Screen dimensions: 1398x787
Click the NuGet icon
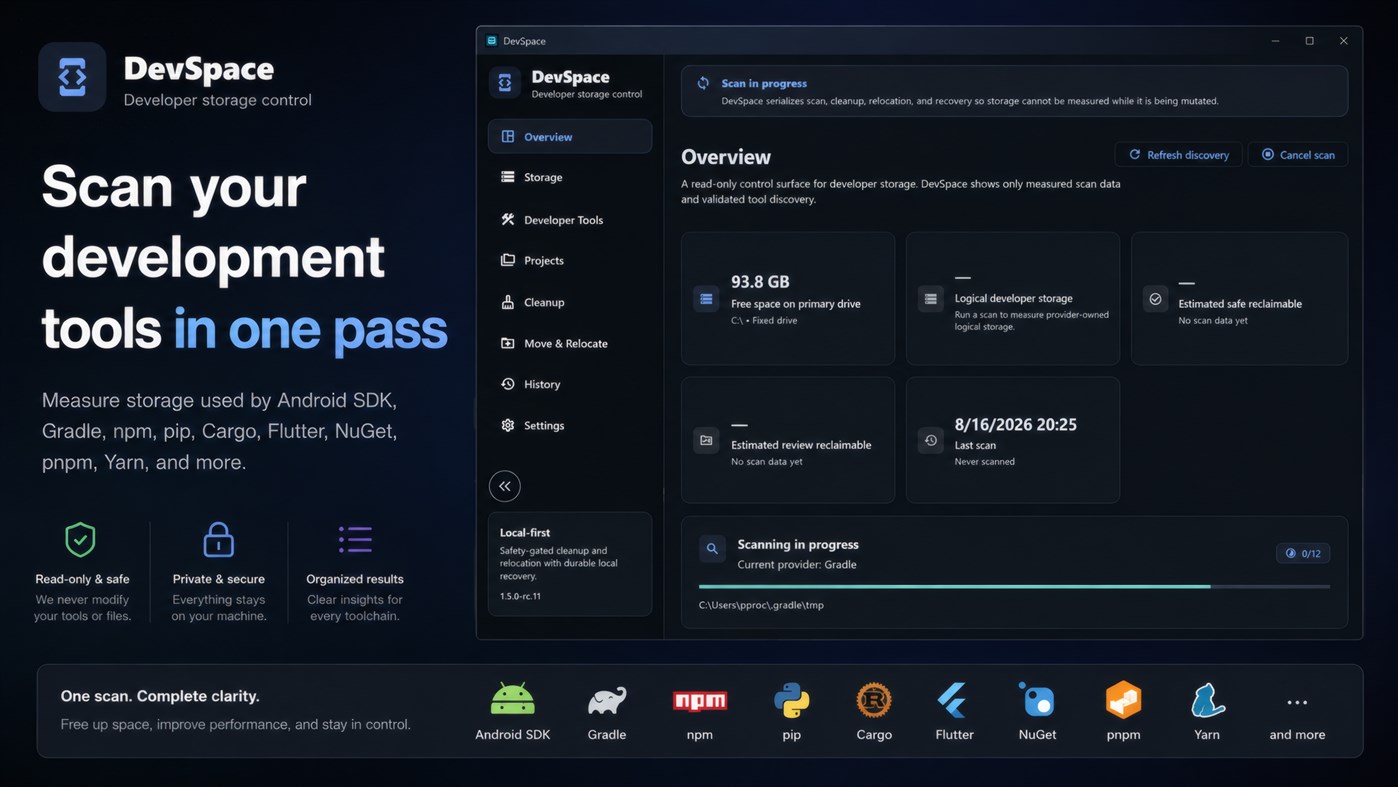[x=1037, y=700]
